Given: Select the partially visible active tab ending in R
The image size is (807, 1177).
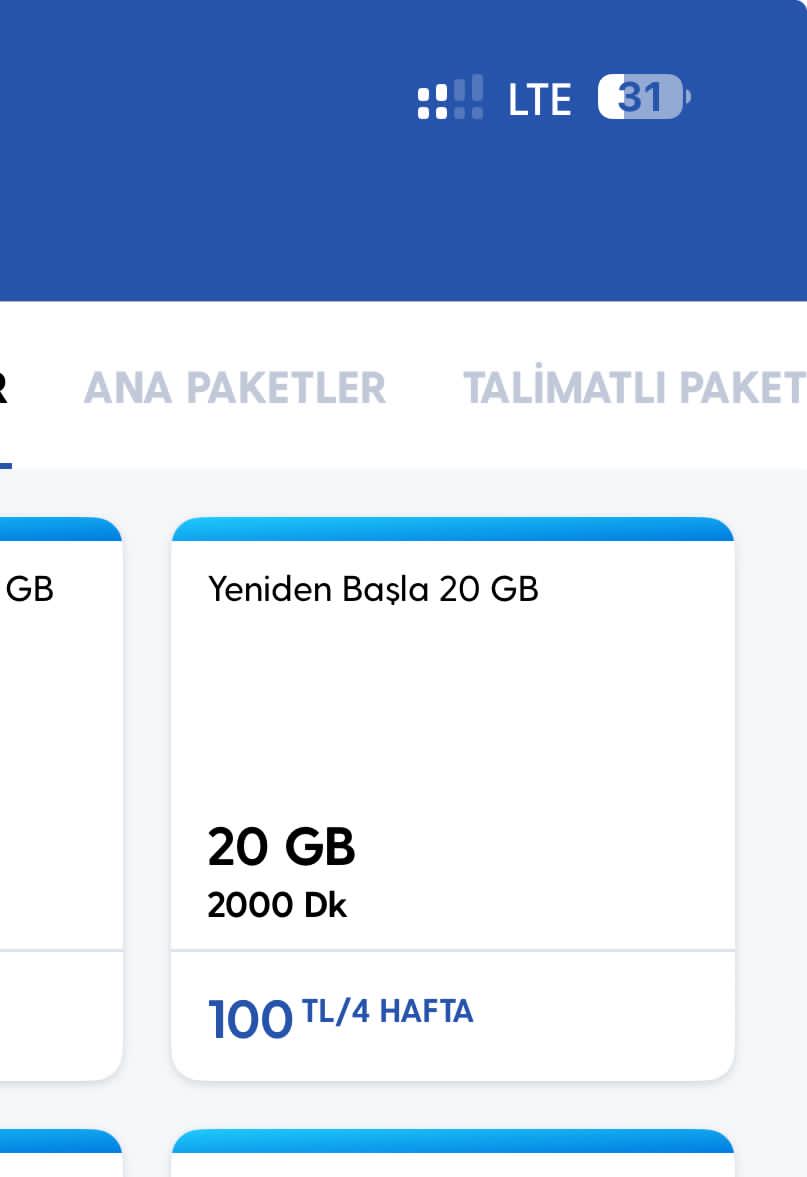Looking at the screenshot, I should [4, 388].
